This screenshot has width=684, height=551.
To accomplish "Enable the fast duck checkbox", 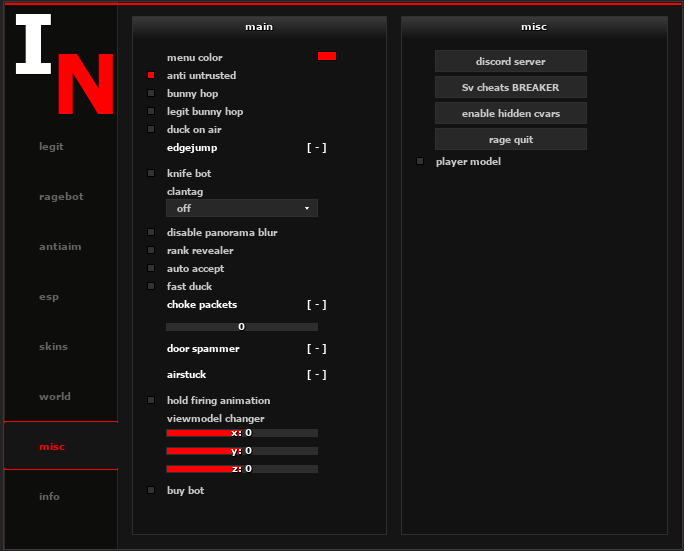I will 151,286.
